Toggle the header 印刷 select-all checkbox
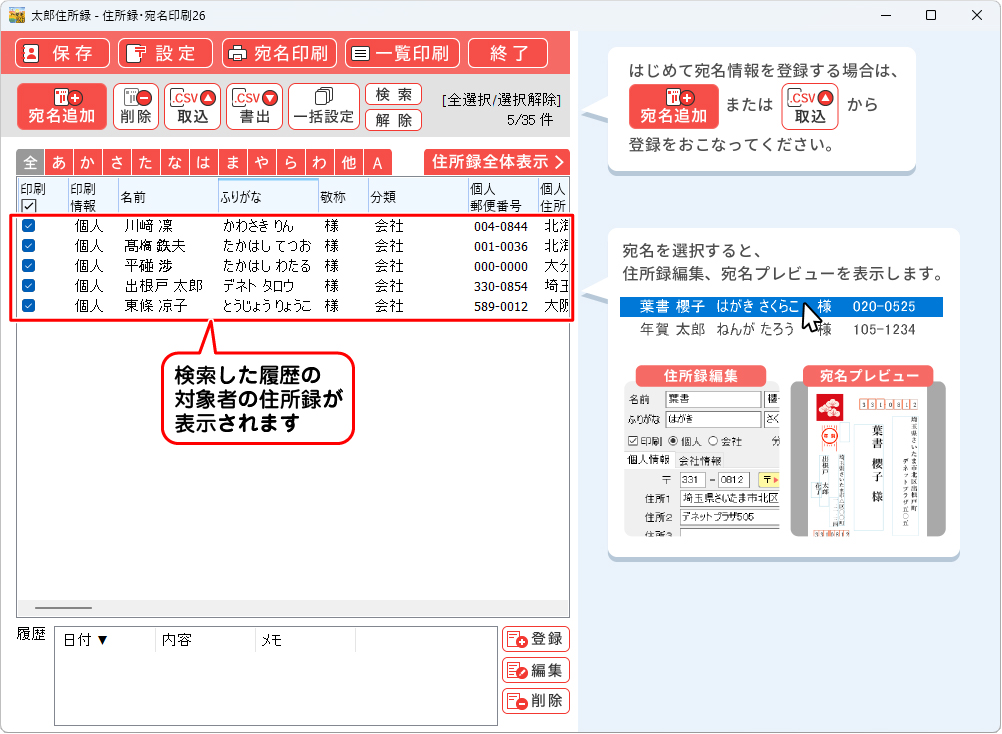This screenshot has width=1002, height=734. pos(28,205)
